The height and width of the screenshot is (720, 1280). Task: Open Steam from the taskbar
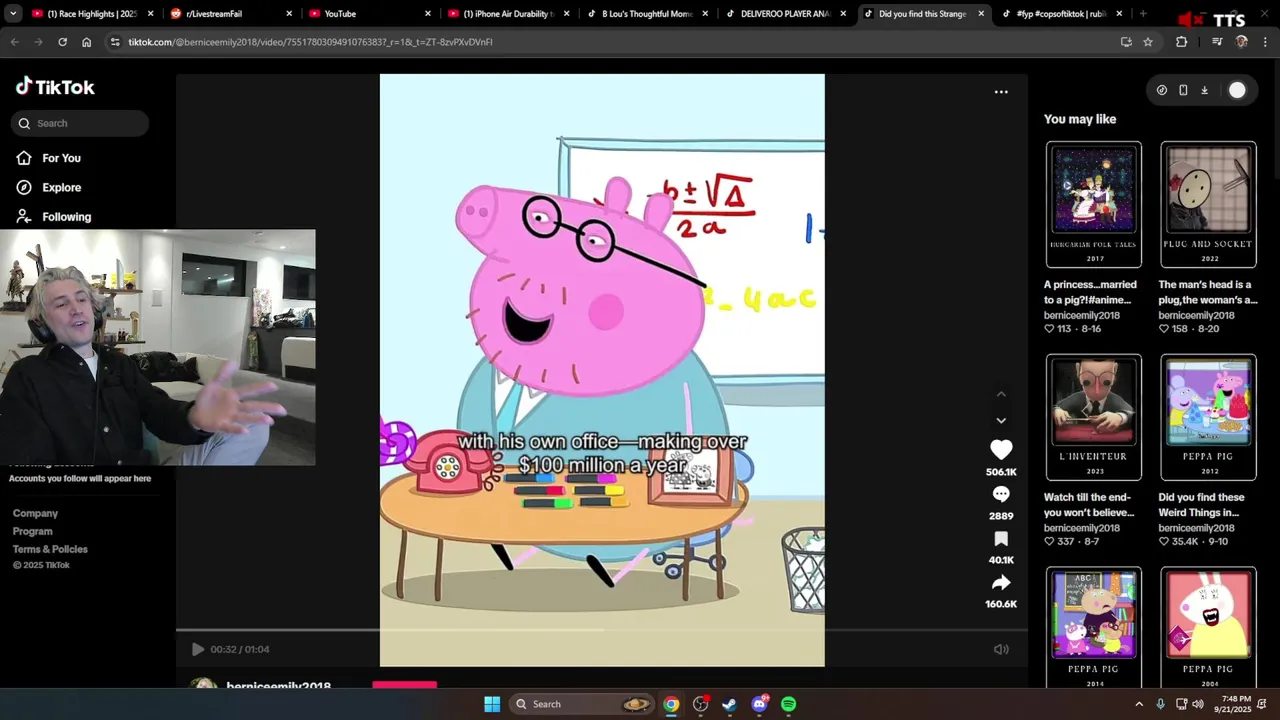point(730,704)
